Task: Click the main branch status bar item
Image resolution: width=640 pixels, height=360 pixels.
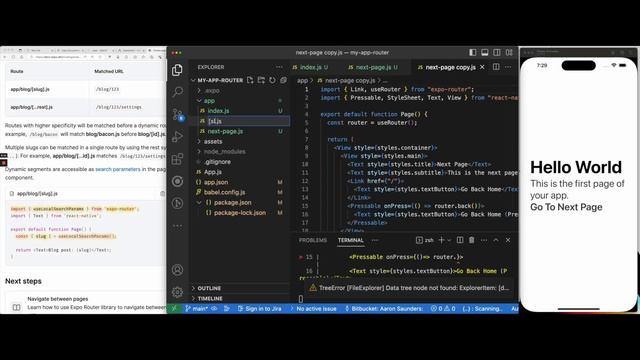Action: click(x=196, y=309)
